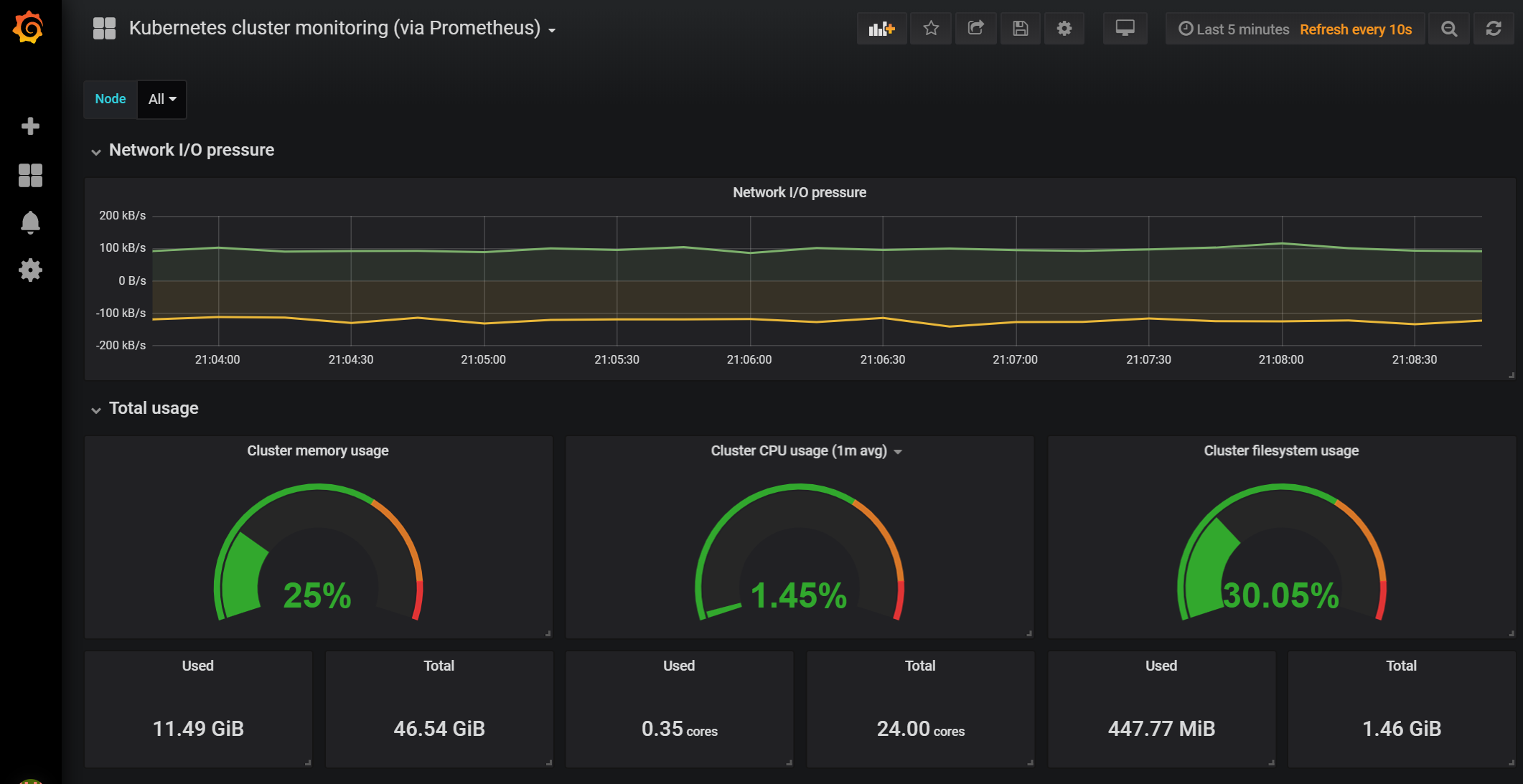
Task: Click the dashboard grid icon beside title
Action: 104,29
